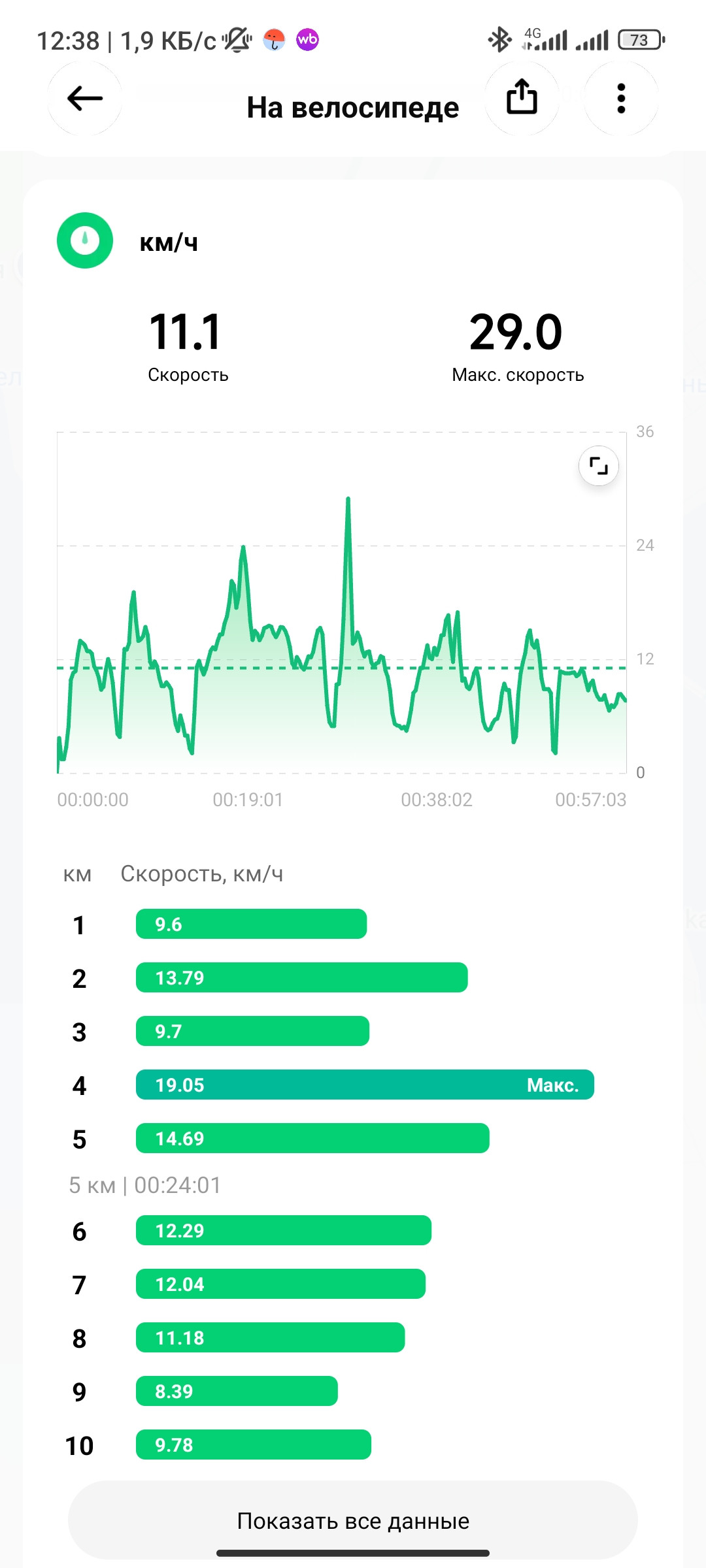Viewport: 706px width, 1568px height.
Task: Tap the battery indicator showing 73
Action: (642, 40)
